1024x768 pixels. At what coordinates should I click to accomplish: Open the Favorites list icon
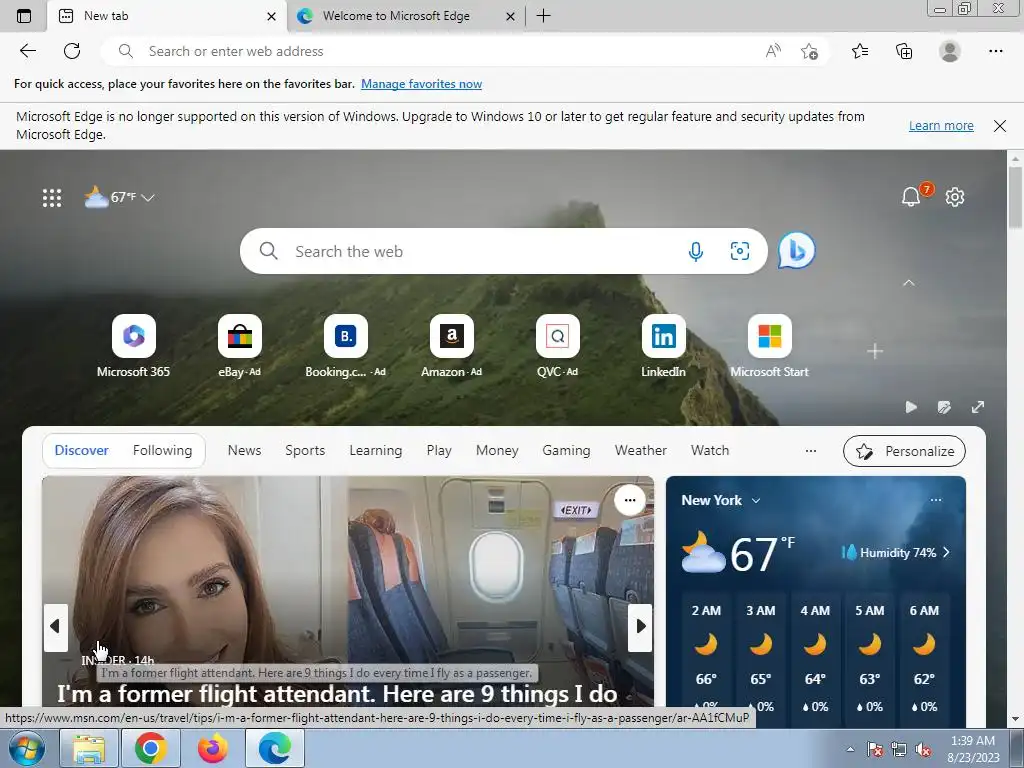tap(860, 51)
